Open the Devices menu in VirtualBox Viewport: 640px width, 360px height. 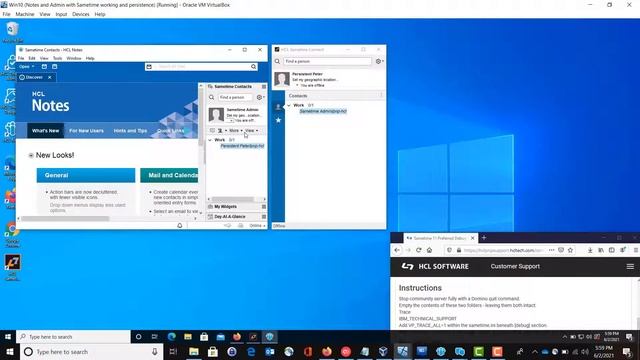pos(81,14)
